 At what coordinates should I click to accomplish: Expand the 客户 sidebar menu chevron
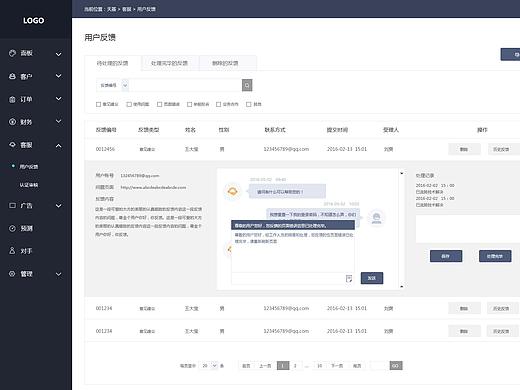[x=58, y=76]
